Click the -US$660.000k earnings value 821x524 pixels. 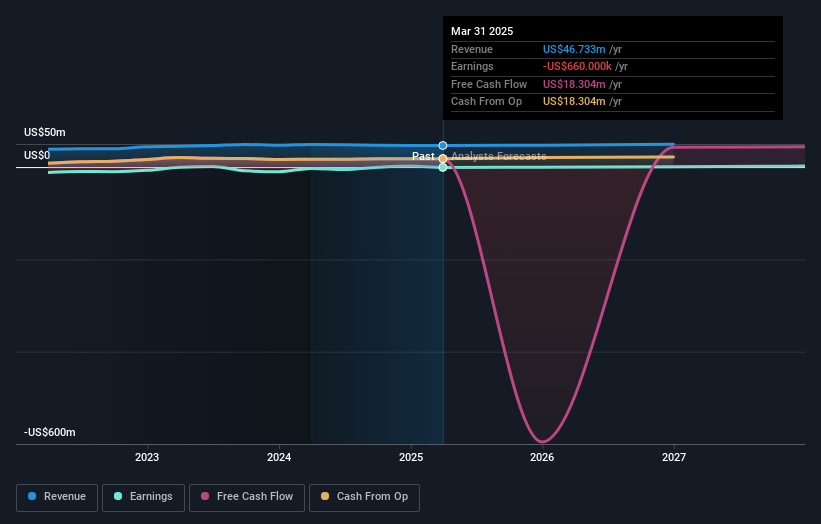tap(577, 66)
